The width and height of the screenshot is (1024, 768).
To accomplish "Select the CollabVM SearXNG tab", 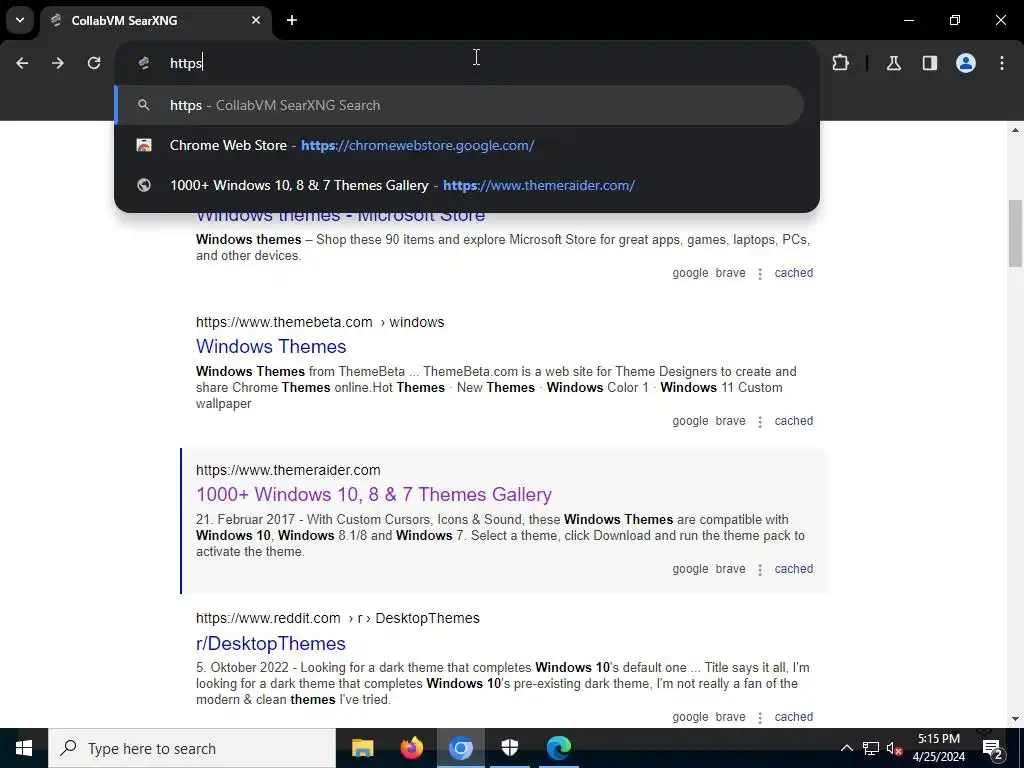I will pyautogui.click(x=155, y=20).
